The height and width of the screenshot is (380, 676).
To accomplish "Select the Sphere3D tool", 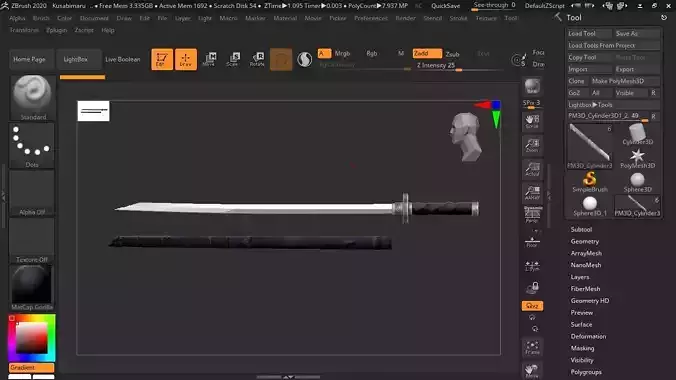I will (x=638, y=182).
